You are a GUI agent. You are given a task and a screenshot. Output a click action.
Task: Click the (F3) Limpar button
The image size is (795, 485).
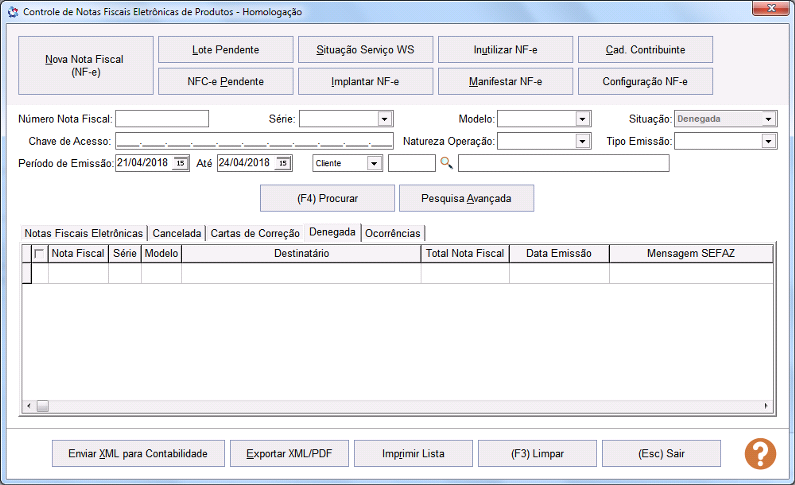point(537,454)
